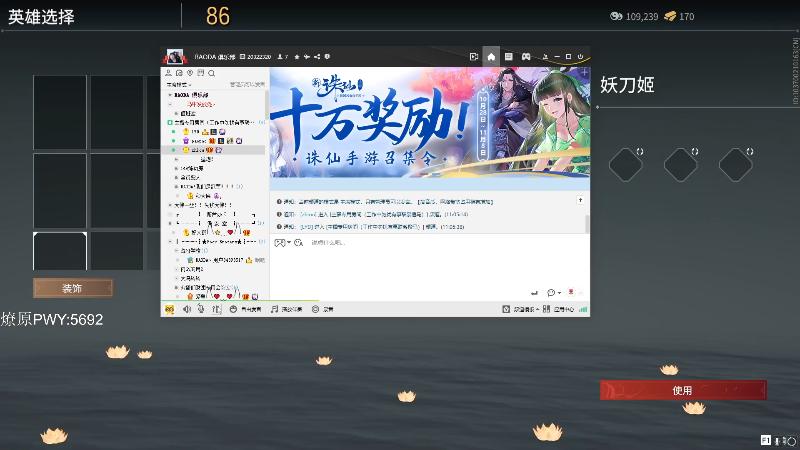The height and width of the screenshot is (450, 800).
Task: Expand the small caret beside flower icon
Action: coord(581,293)
